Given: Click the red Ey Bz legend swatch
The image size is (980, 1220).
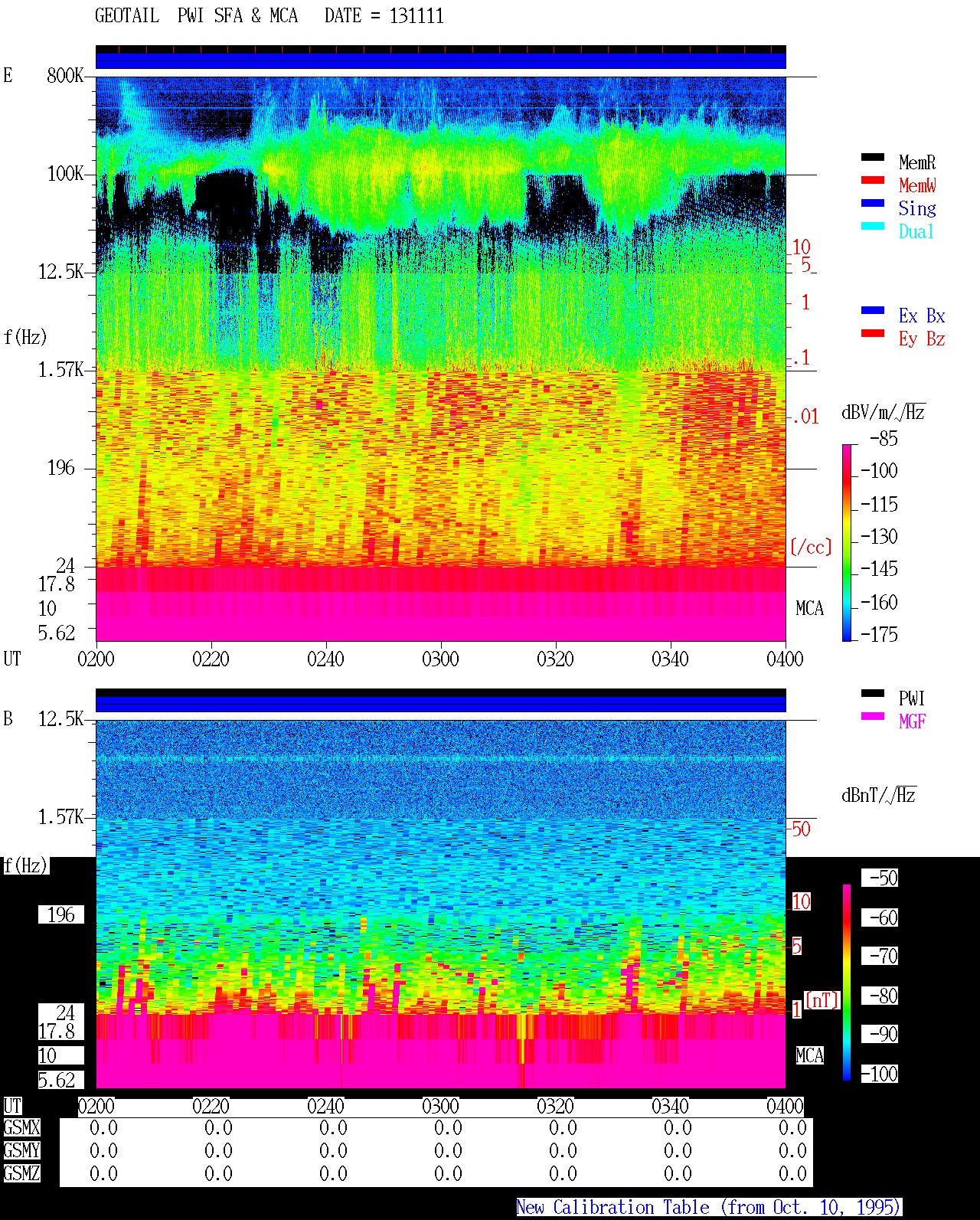Looking at the screenshot, I should pos(873,334).
